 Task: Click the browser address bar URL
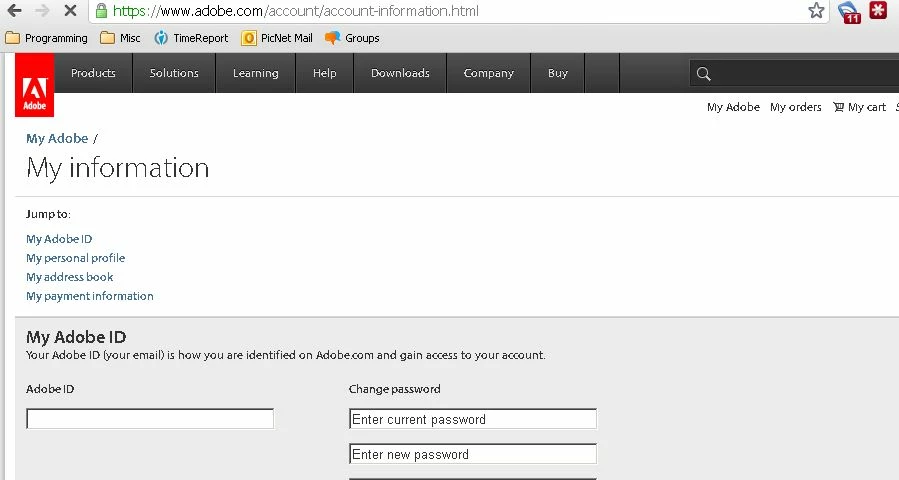pos(295,10)
